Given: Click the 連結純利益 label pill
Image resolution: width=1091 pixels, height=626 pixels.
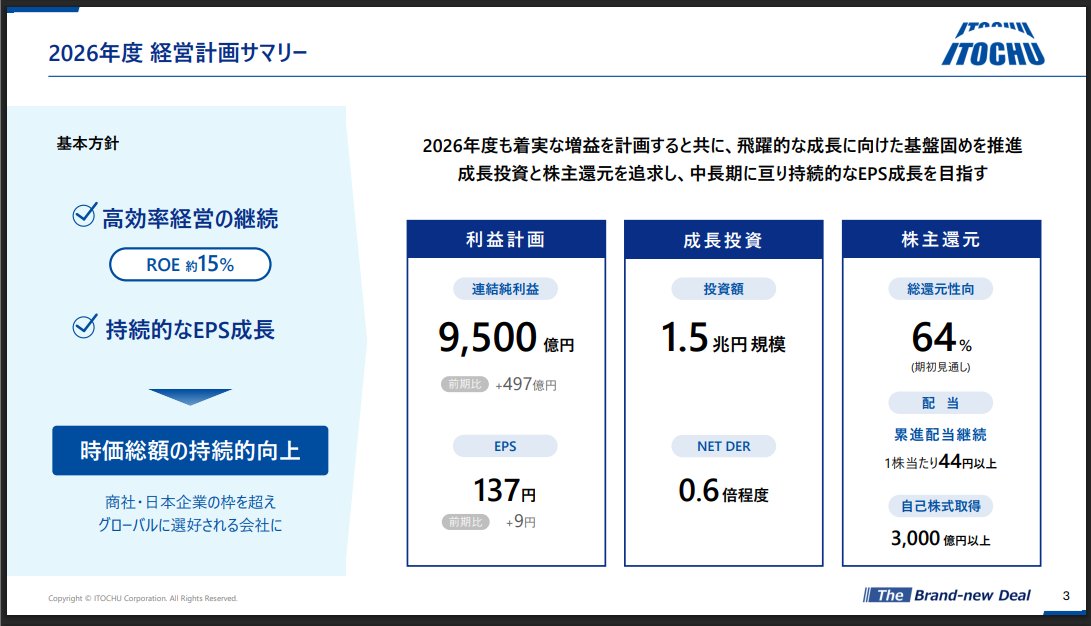Looking at the screenshot, I should coord(505,289).
